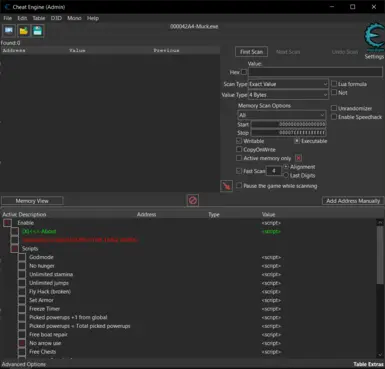Open the File menu
Image resolution: width=385 pixels, height=369 pixels.
(x=7, y=18)
